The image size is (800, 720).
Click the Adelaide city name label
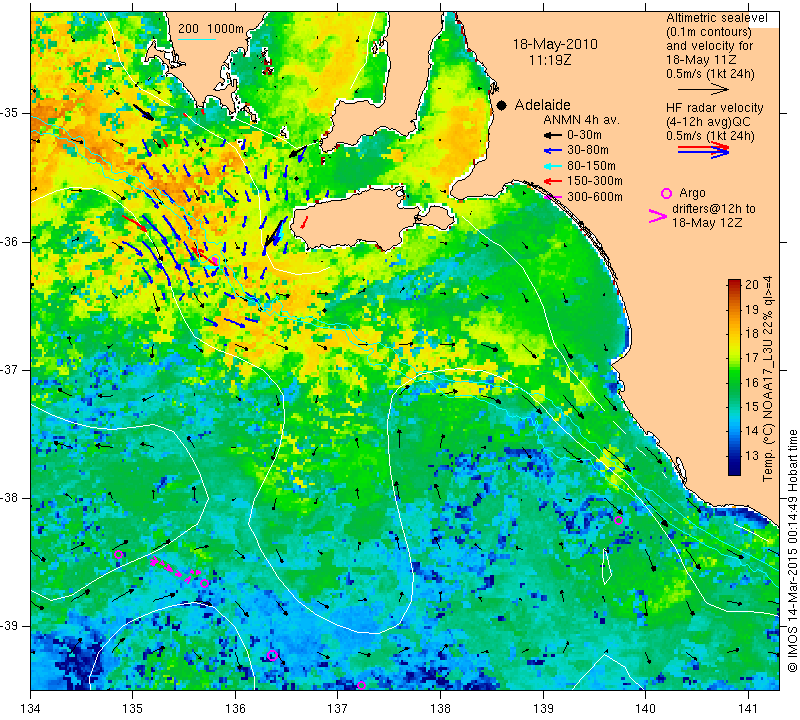point(542,105)
